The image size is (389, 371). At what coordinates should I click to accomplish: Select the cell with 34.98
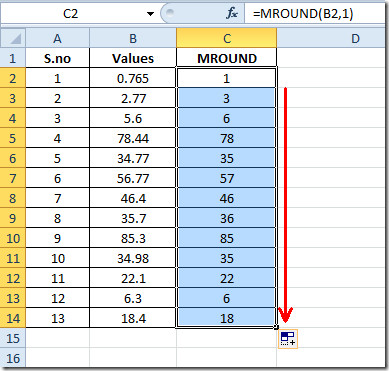click(133, 258)
